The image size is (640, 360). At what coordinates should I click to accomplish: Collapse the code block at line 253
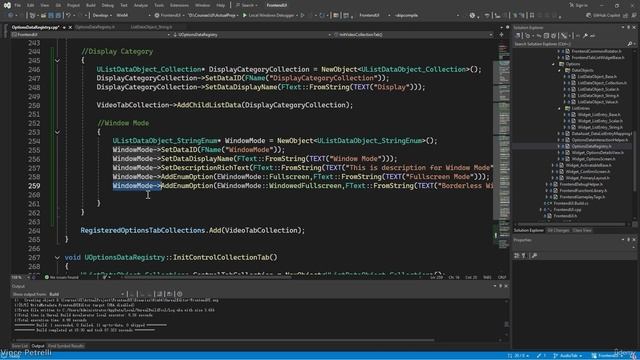click(58, 132)
